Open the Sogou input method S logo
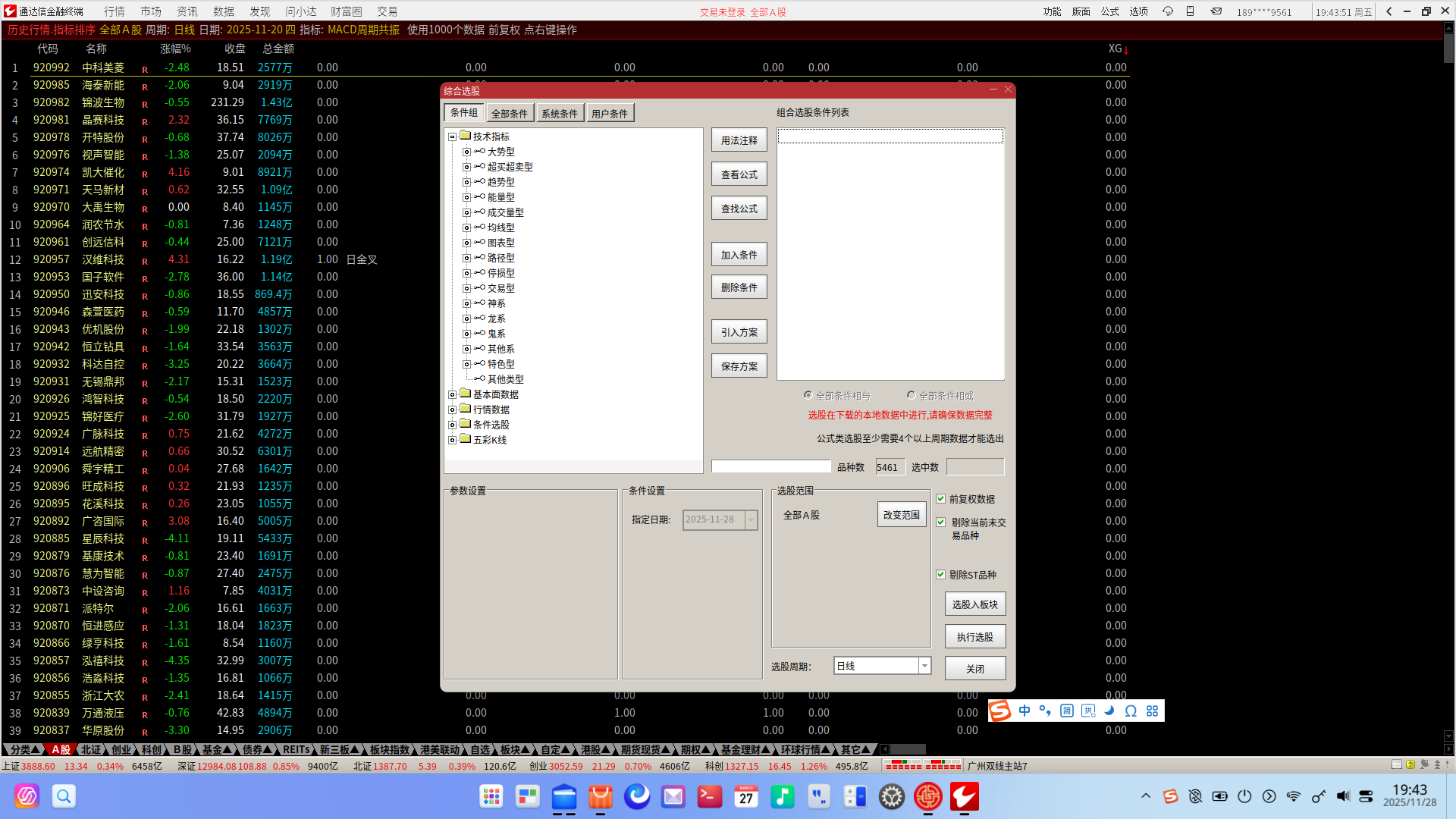This screenshot has width=1456, height=819. click(1000, 711)
